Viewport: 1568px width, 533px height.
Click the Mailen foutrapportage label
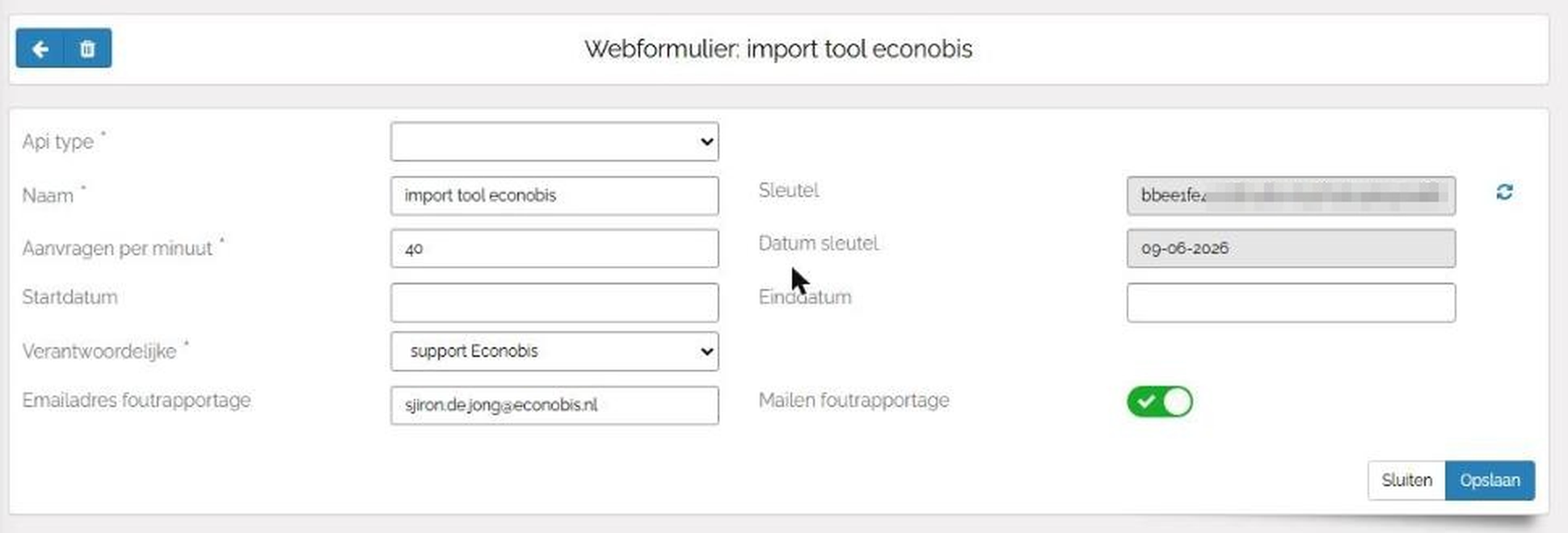point(854,401)
